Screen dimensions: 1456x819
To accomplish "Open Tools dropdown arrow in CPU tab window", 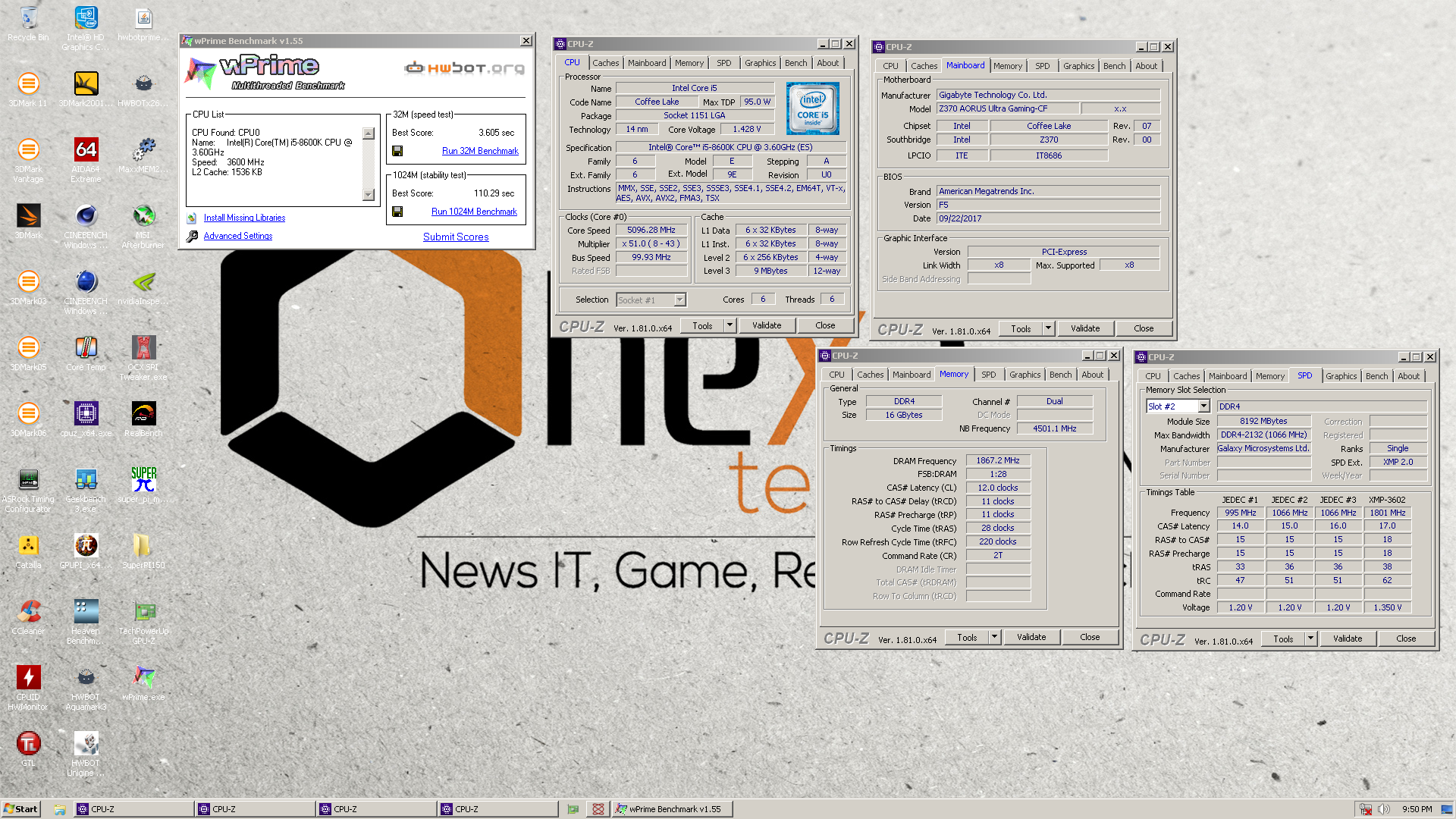I will click(730, 325).
